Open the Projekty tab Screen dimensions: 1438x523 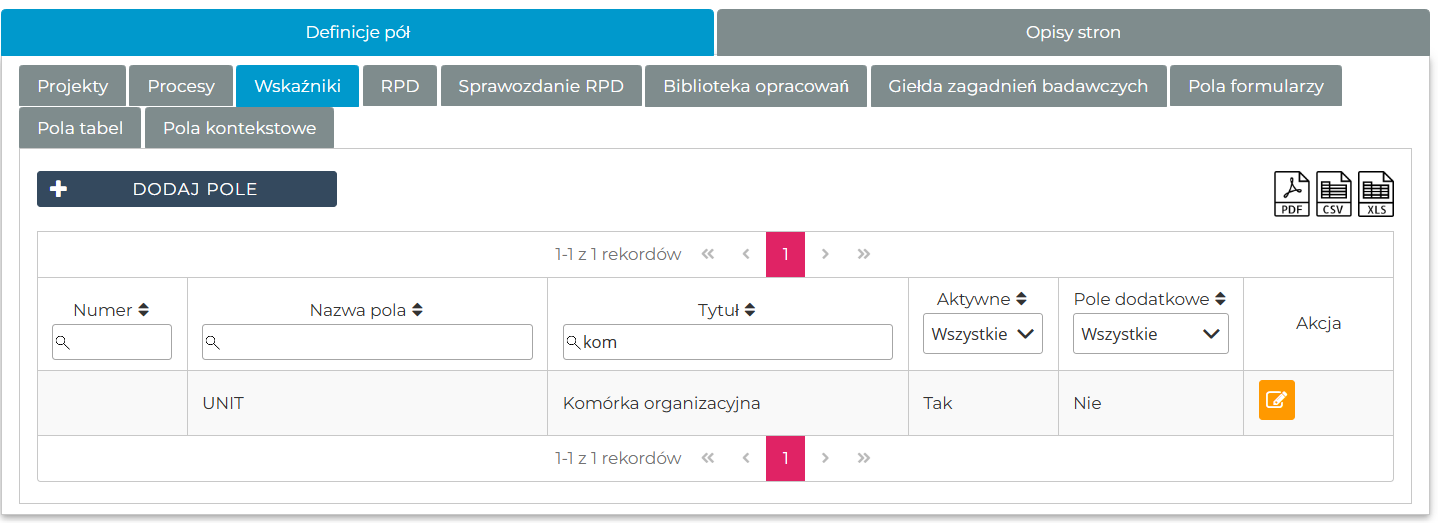point(72,86)
